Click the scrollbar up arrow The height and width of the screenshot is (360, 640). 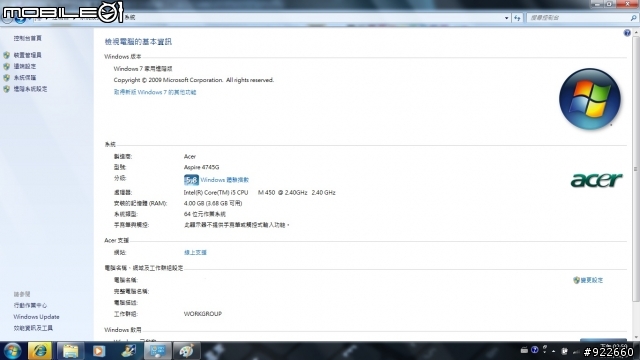coord(636,32)
